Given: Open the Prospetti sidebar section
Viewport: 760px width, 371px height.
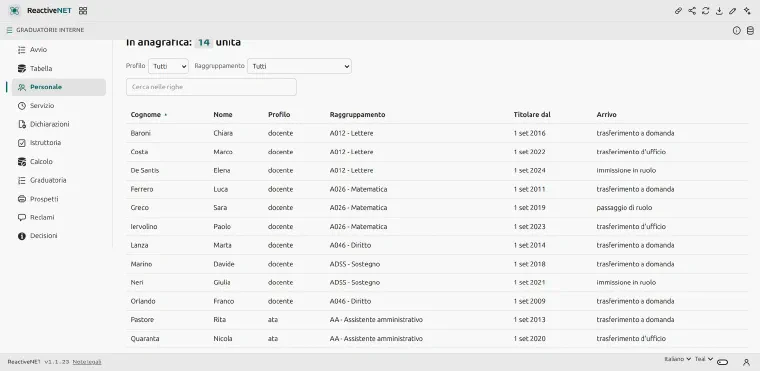Looking at the screenshot, I should (x=59, y=199).
